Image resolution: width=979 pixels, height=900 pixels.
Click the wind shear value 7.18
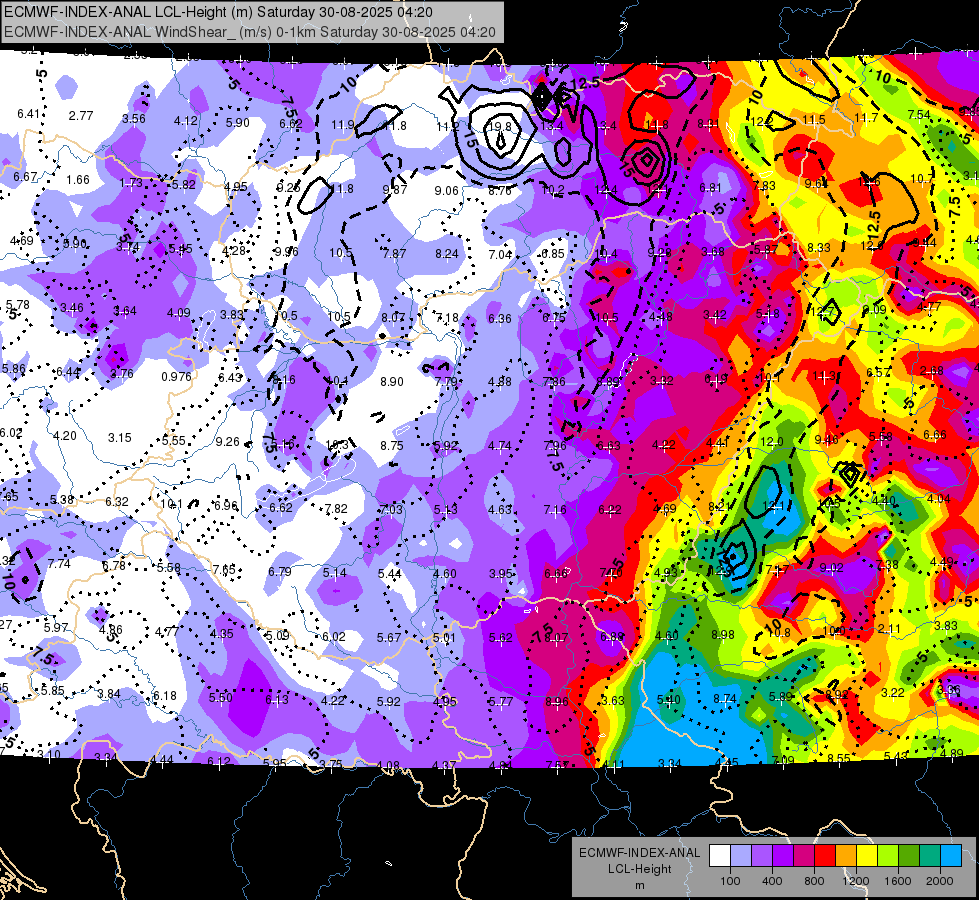pyautogui.click(x=447, y=318)
